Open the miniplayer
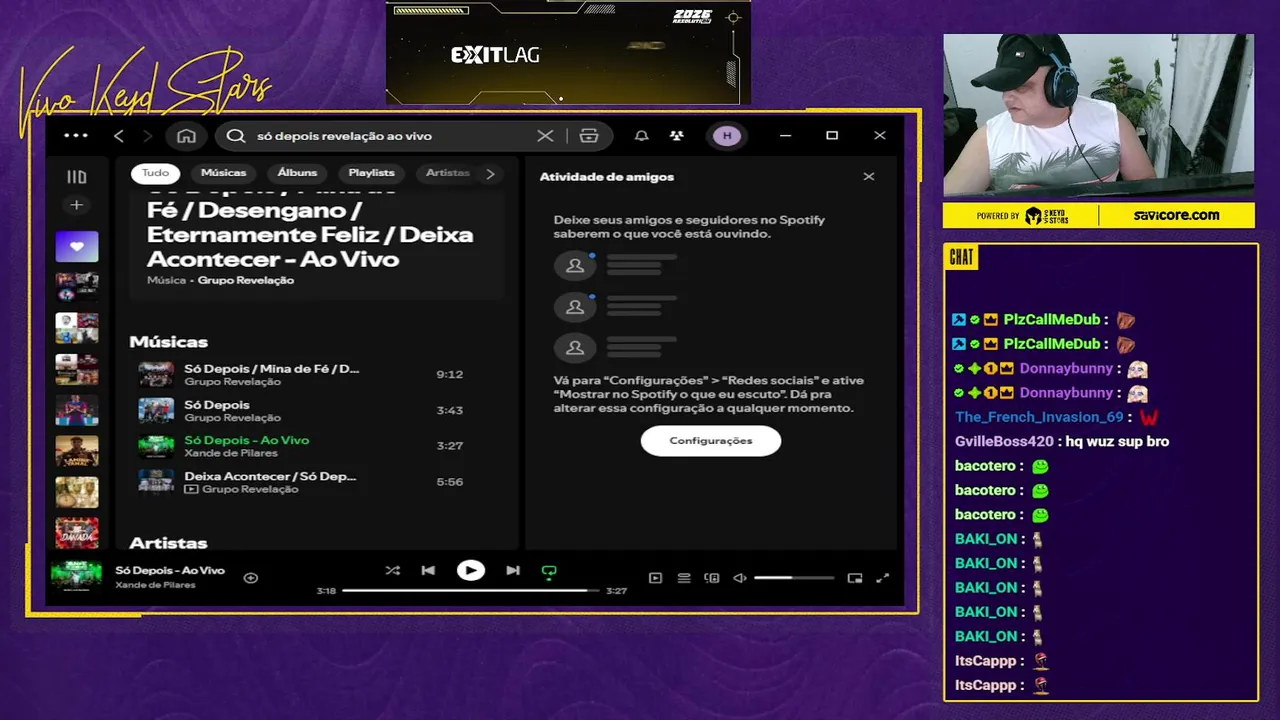Viewport: 1280px width, 720px height. [x=855, y=578]
